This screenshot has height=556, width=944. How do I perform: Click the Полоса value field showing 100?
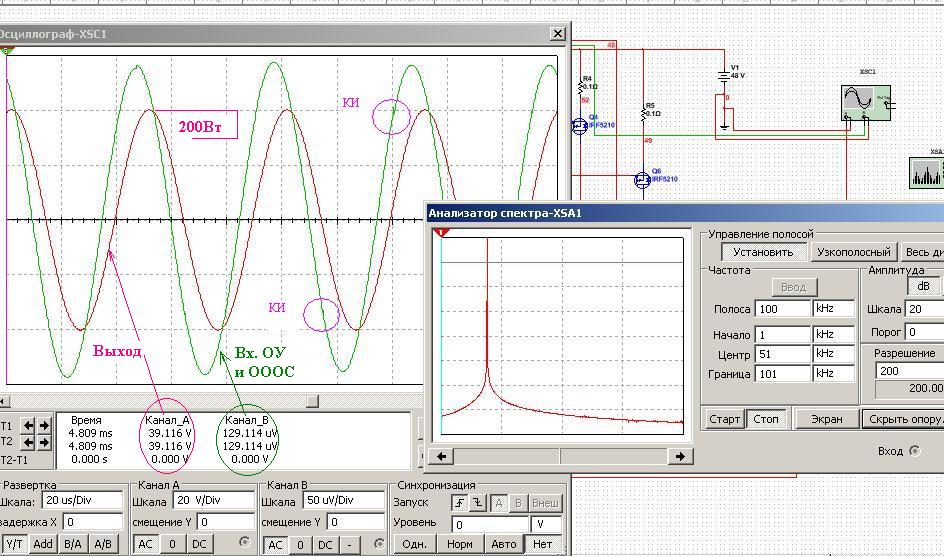[x=783, y=308]
